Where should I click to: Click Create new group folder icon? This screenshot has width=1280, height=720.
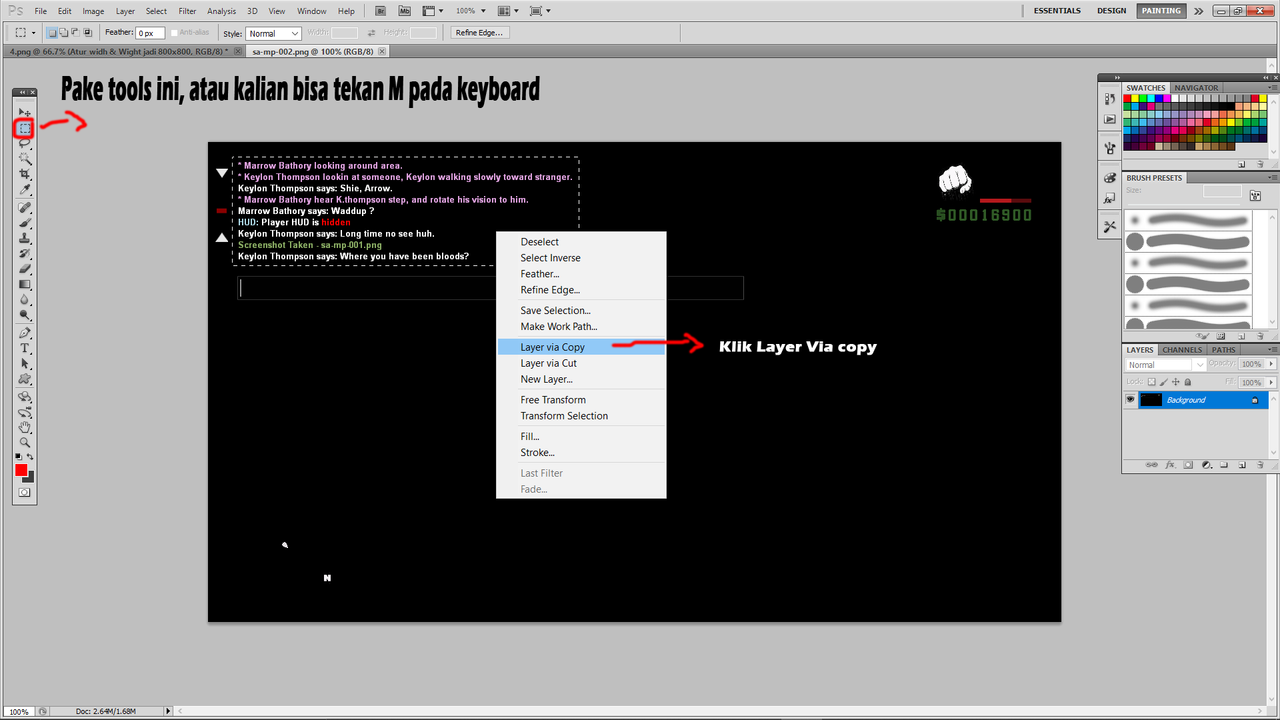(x=1224, y=464)
